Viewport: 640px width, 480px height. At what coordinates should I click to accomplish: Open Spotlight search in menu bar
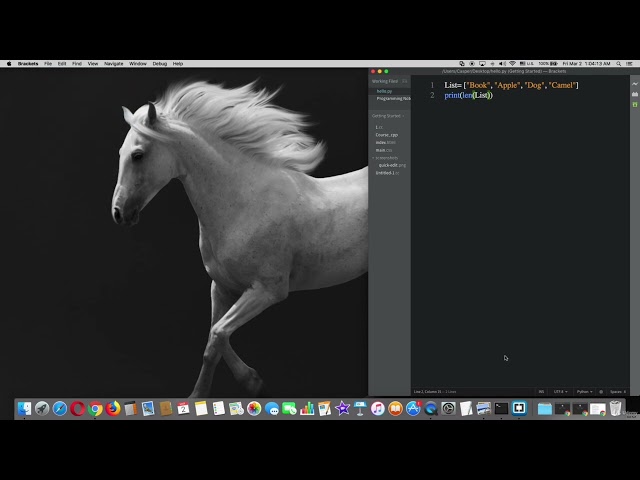[x=619, y=64]
